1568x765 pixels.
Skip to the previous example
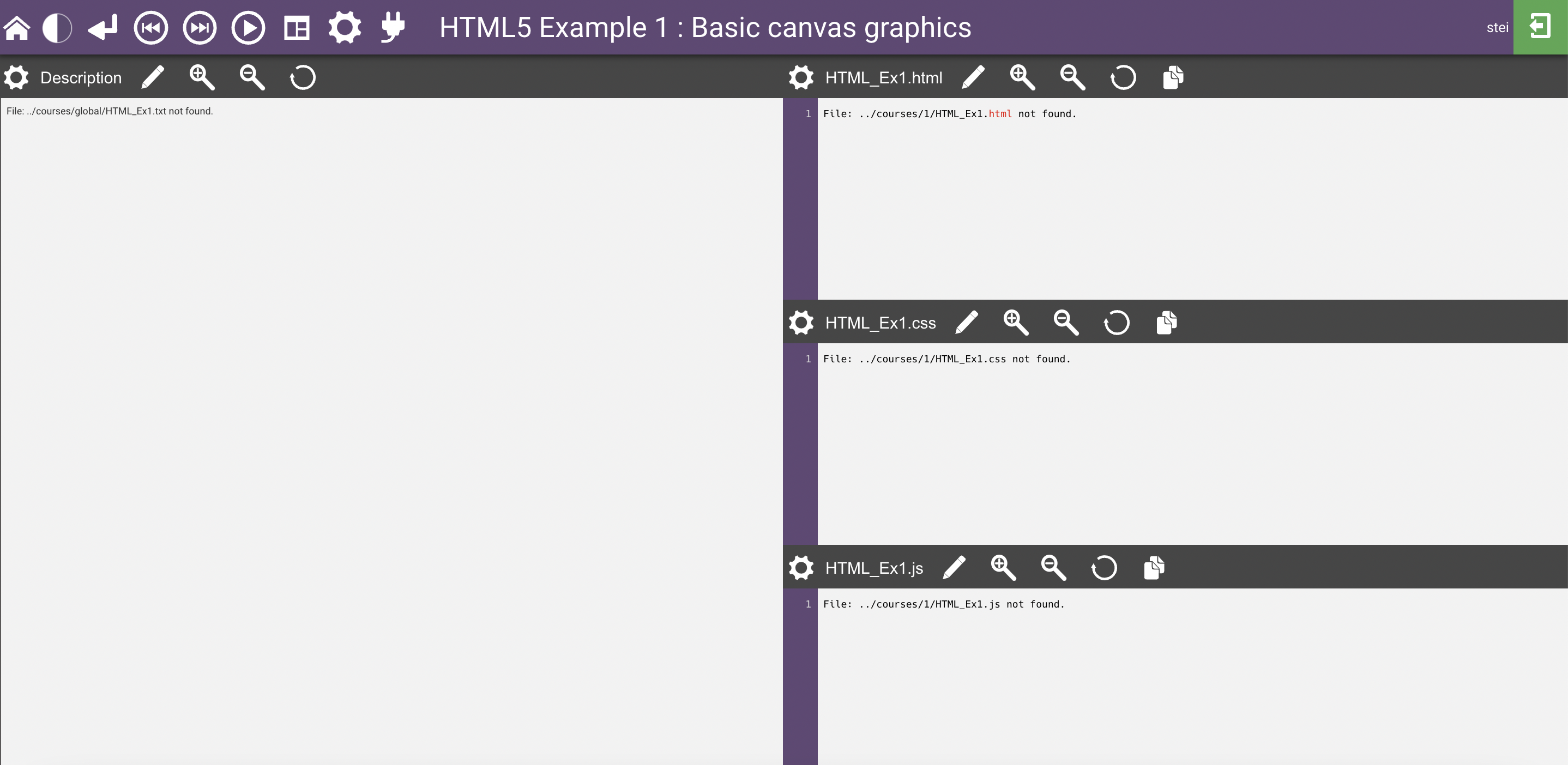coord(152,27)
